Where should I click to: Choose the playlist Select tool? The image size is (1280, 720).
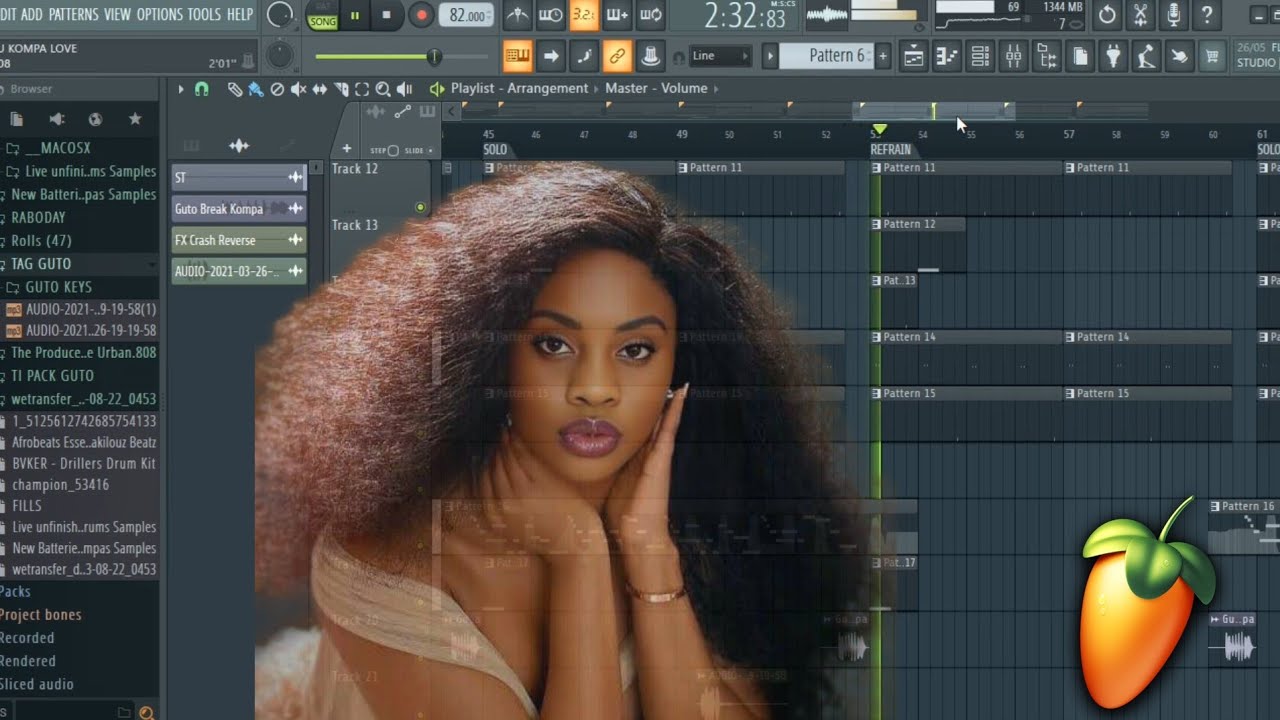pos(362,89)
